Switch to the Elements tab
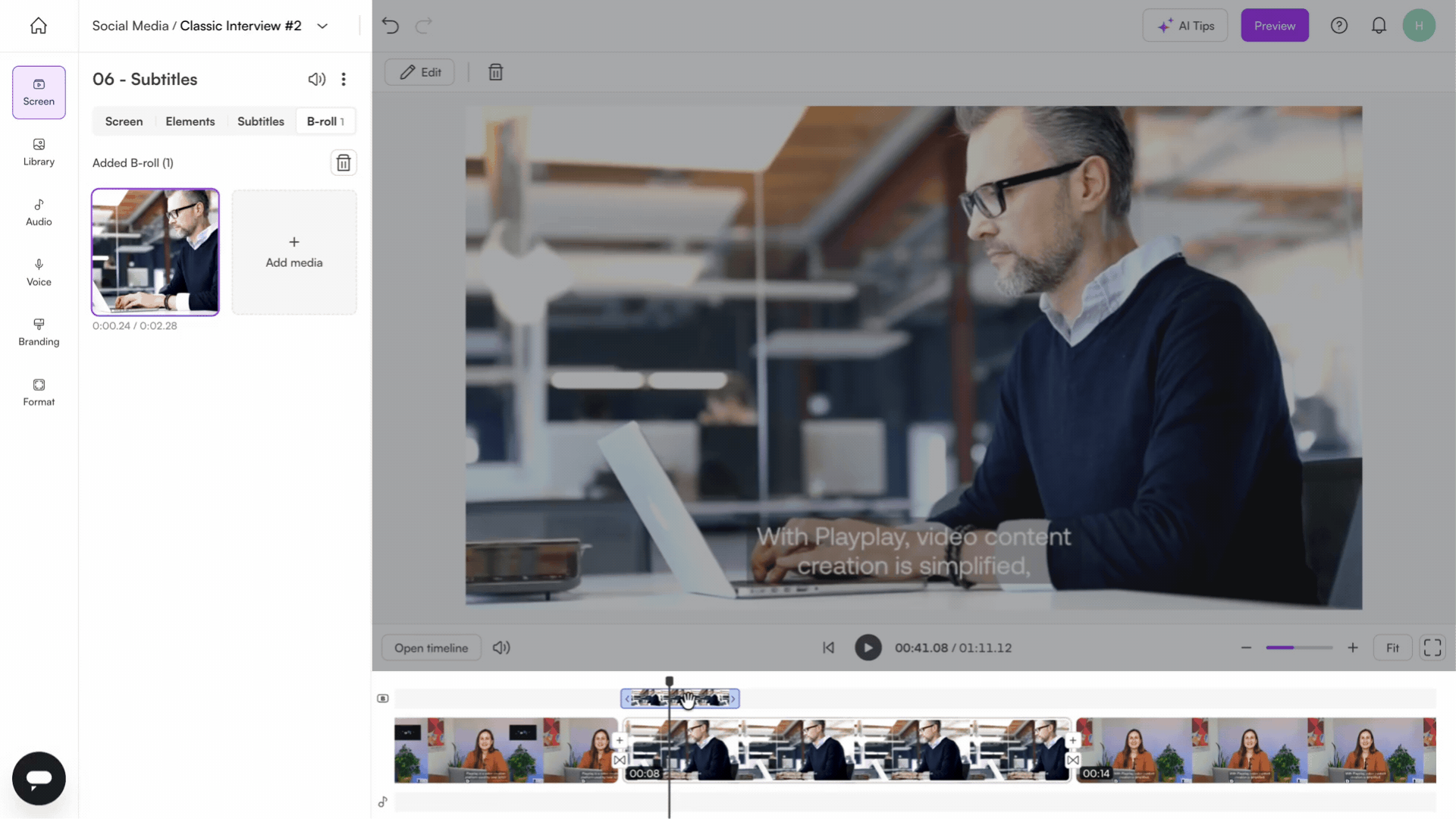Screen dimensions: 1456x819 [190, 121]
